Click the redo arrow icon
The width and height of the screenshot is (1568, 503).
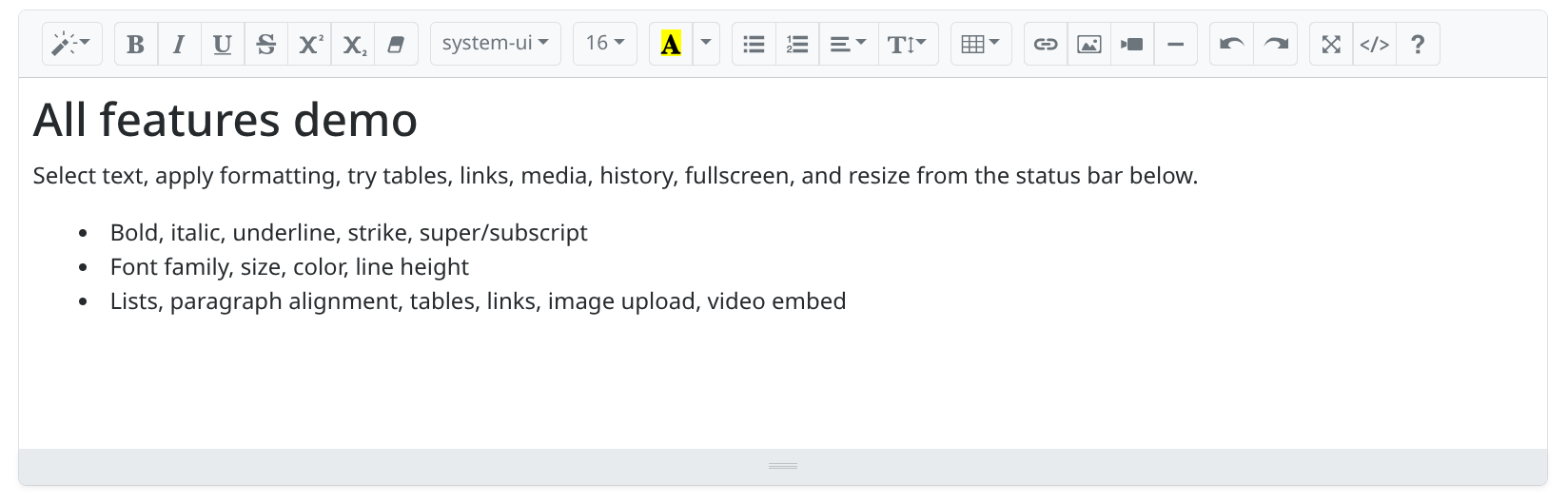pos(1276,44)
